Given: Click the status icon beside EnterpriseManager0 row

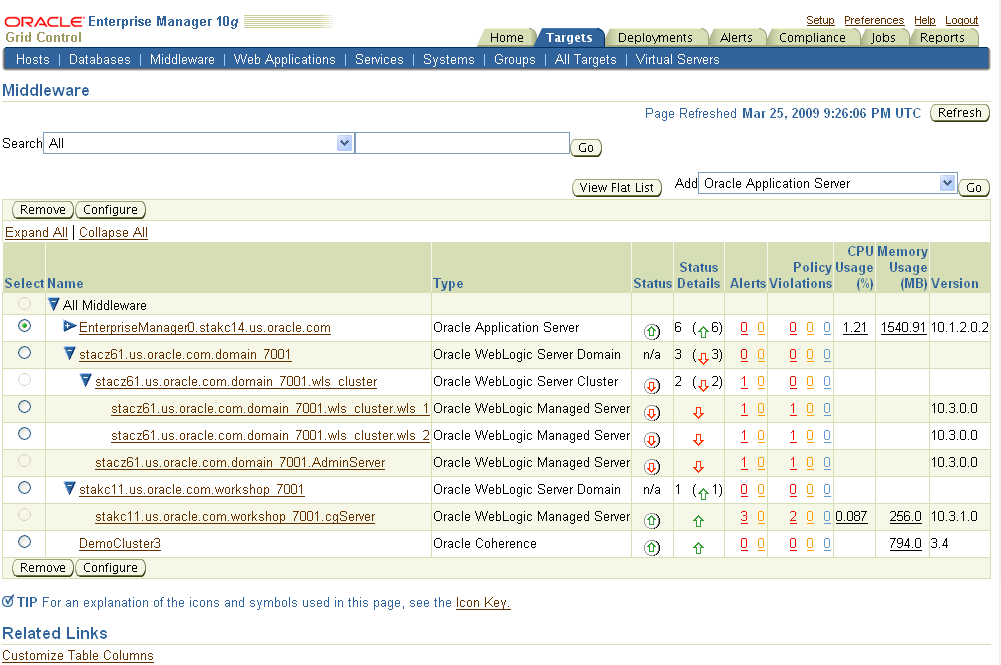Looking at the screenshot, I should coord(652,327).
